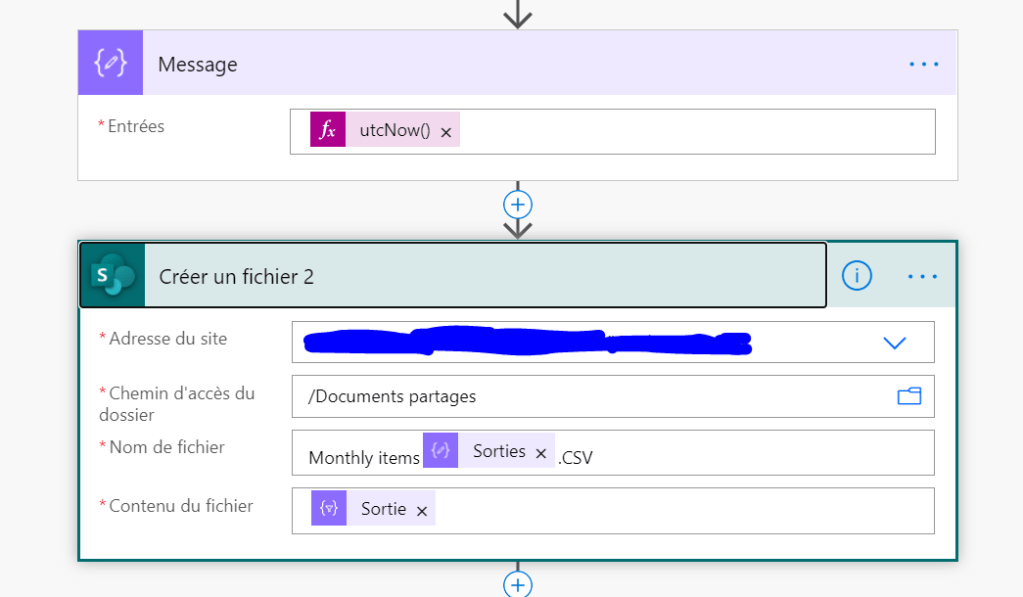Screen dimensions: 1023x597
Task: Add a new step below Créer un fichier 2
Action: pyautogui.click(x=517, y=584)
